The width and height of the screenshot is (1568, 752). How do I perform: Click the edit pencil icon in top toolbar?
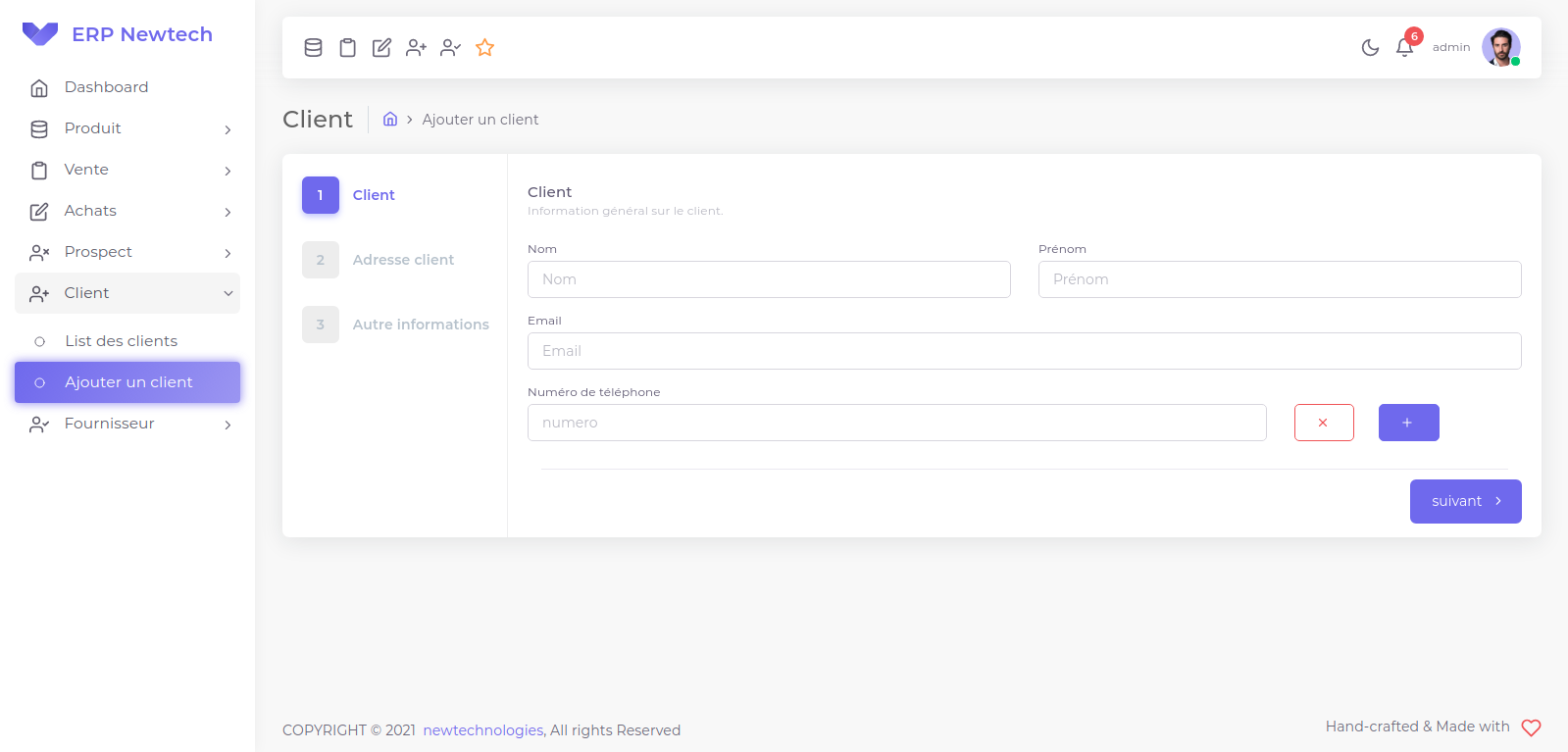coord(381,47)
